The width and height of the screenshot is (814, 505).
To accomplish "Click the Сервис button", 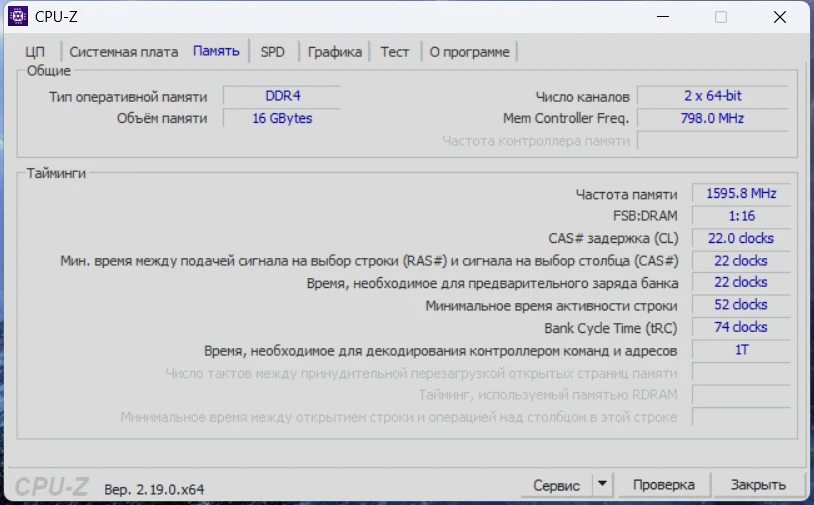I will [x=556, y=485].
